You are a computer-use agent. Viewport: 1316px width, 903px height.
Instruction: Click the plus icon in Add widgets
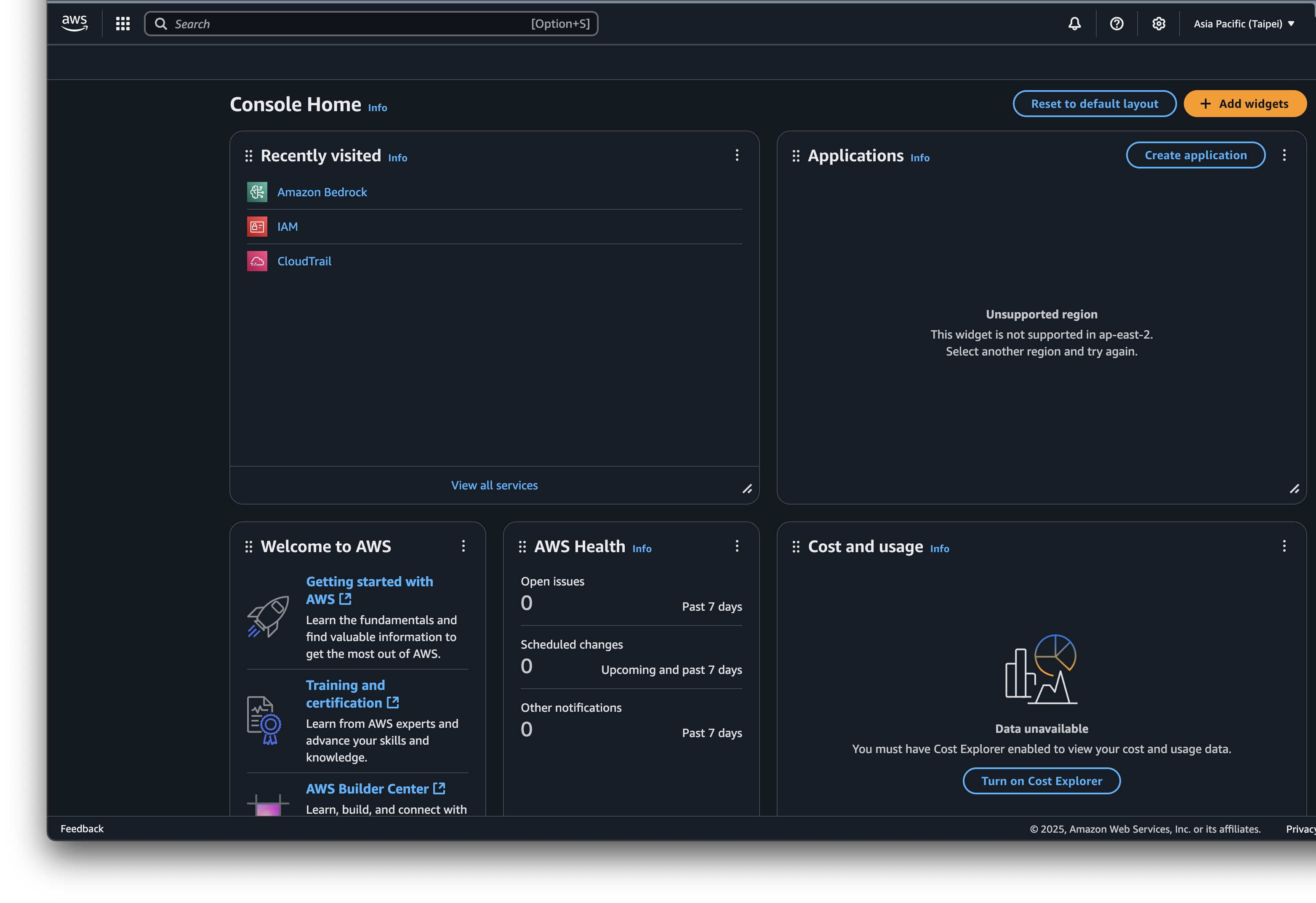point(1206,104)
